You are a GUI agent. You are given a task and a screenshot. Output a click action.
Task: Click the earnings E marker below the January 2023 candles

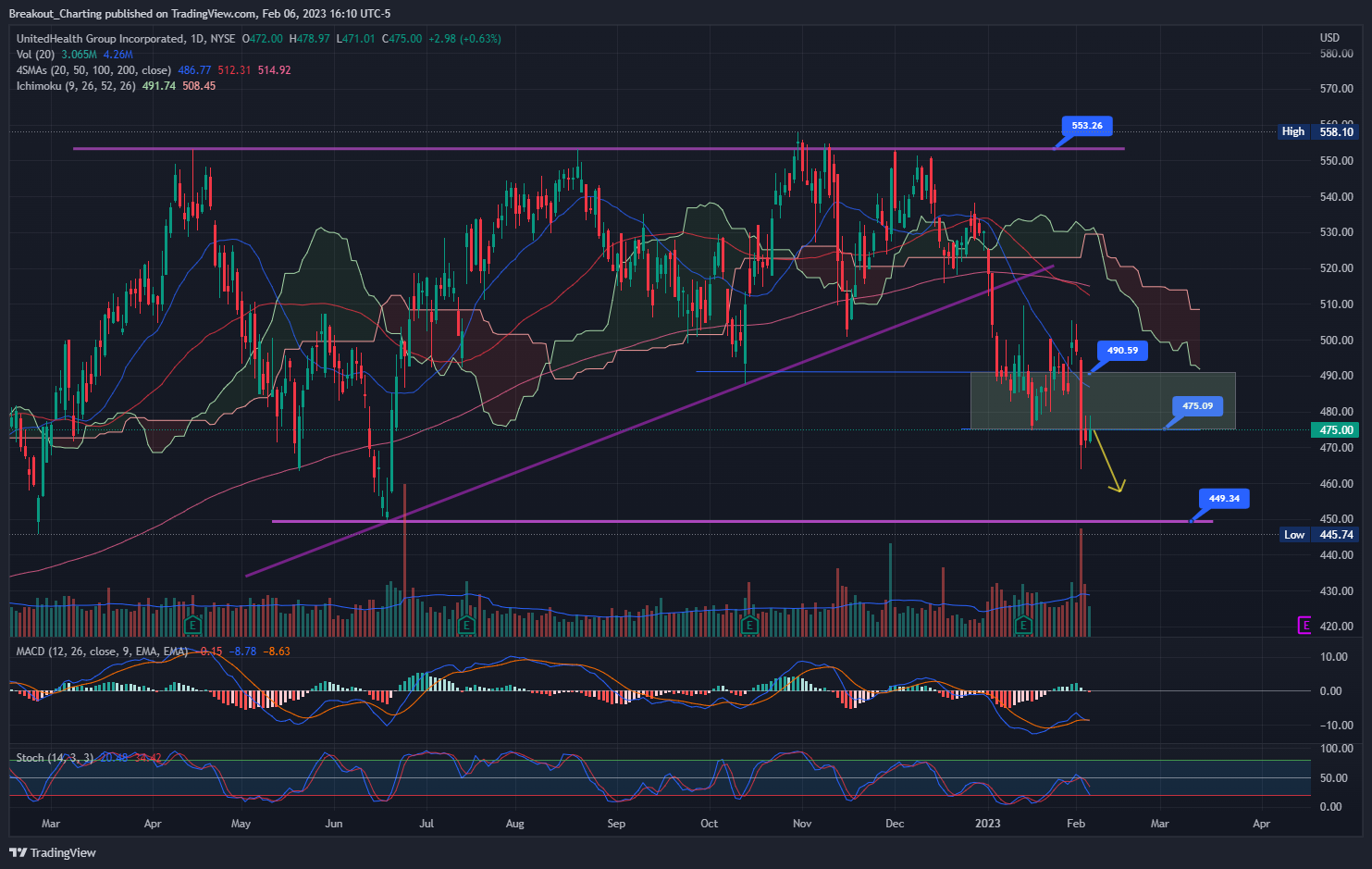point(1021,626)
